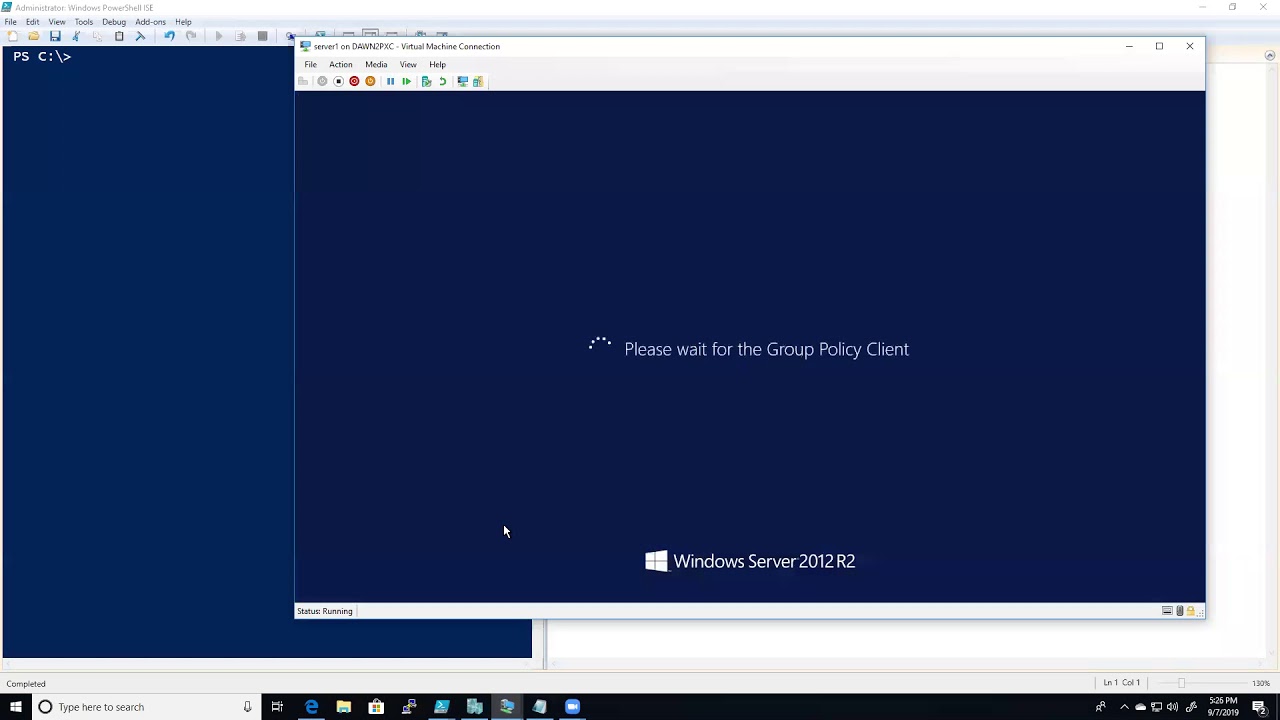Click the PS C:\> console prompt
The width and height of the screenshot is (1280, 720).
[x=42, y=56]
